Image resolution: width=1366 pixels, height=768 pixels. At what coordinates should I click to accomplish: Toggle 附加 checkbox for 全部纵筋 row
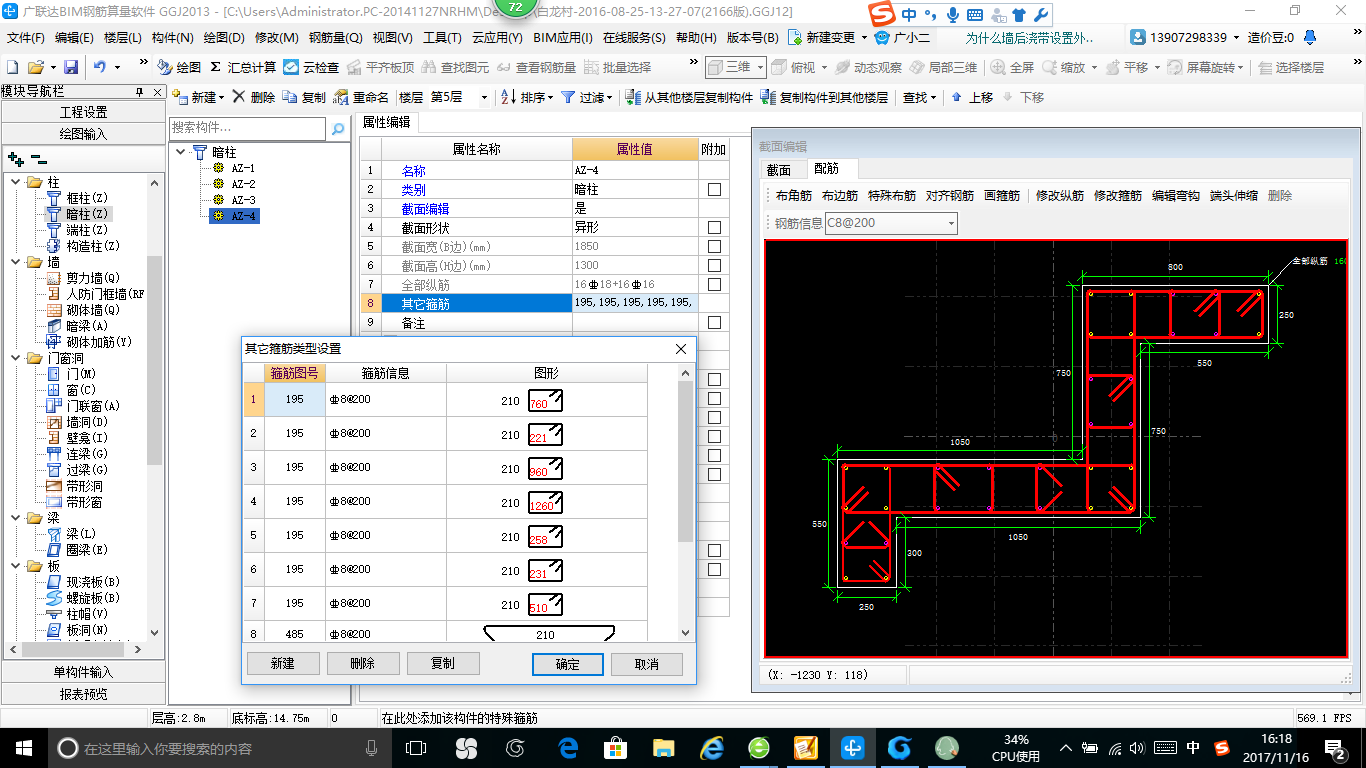714,285
